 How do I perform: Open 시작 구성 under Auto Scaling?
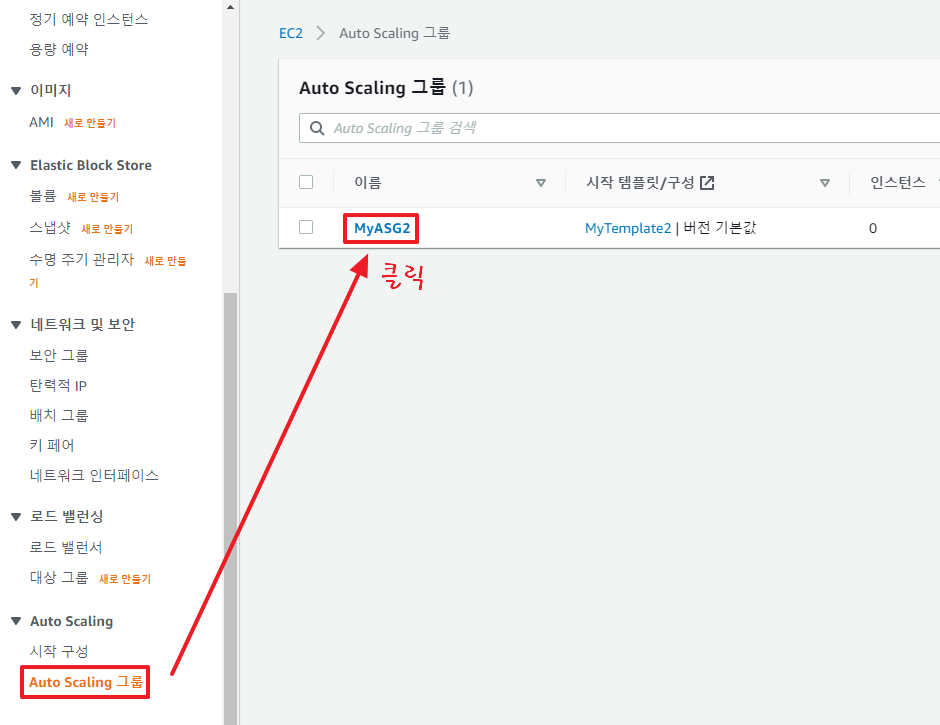point(59,651)
